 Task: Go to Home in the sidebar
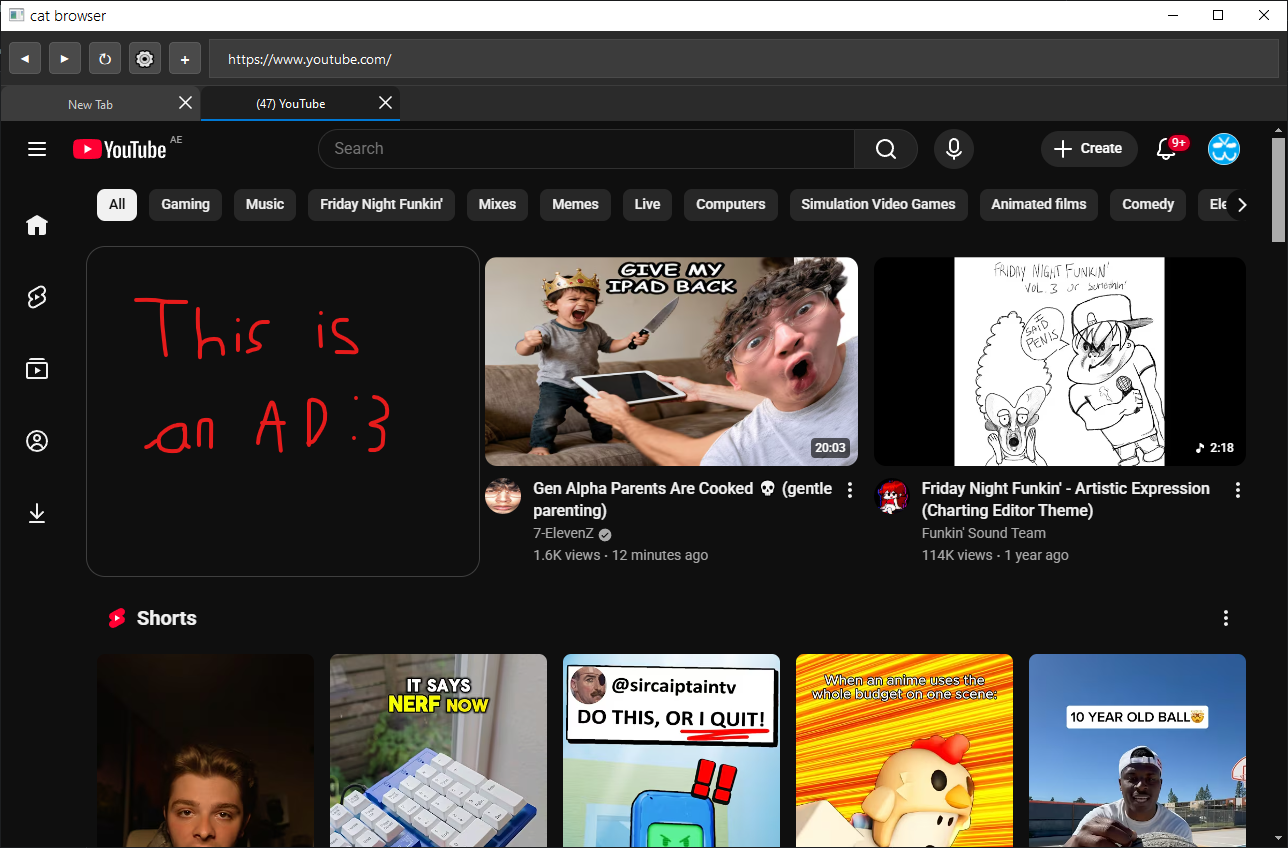[37, 225]
